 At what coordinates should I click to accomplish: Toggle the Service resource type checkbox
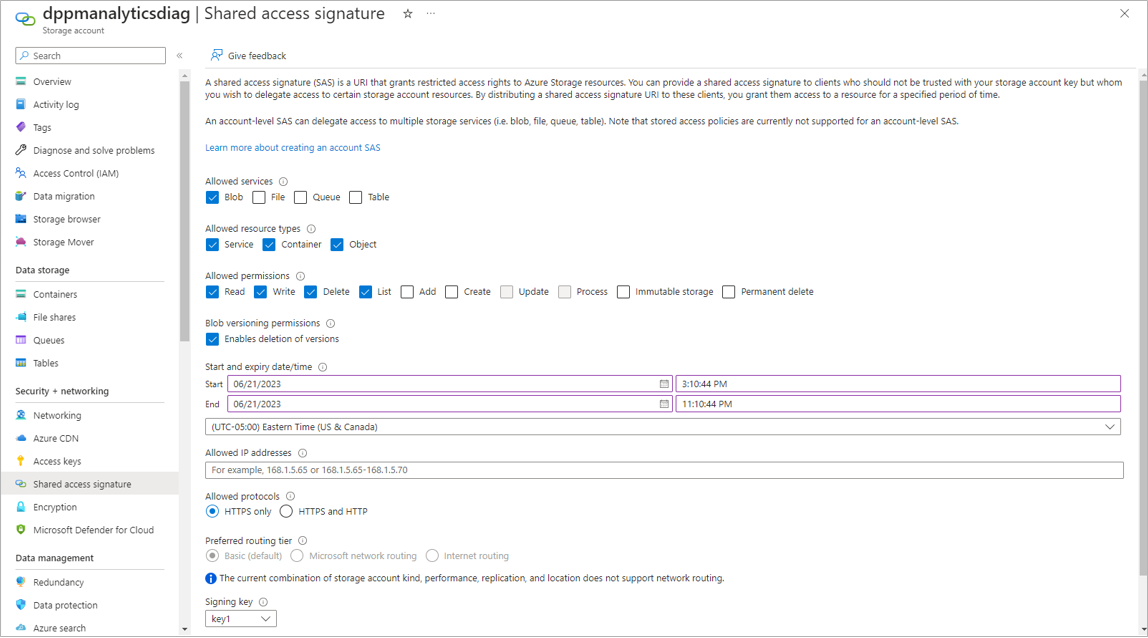click(212, 245)
